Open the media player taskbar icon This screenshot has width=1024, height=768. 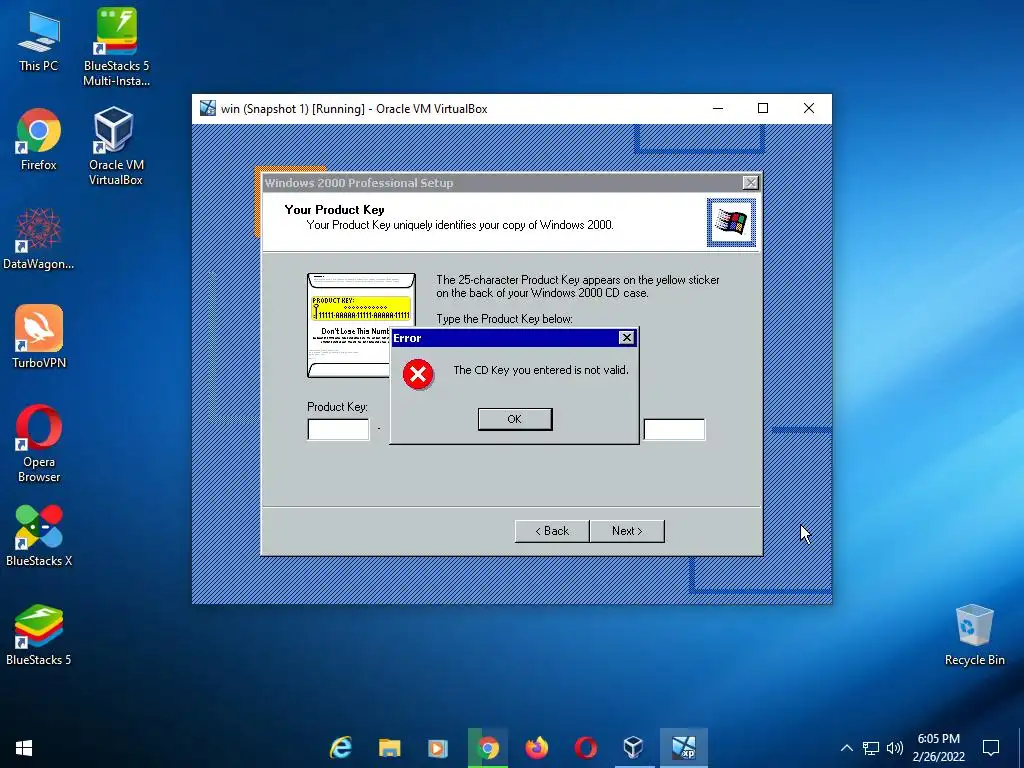point(438,748)
